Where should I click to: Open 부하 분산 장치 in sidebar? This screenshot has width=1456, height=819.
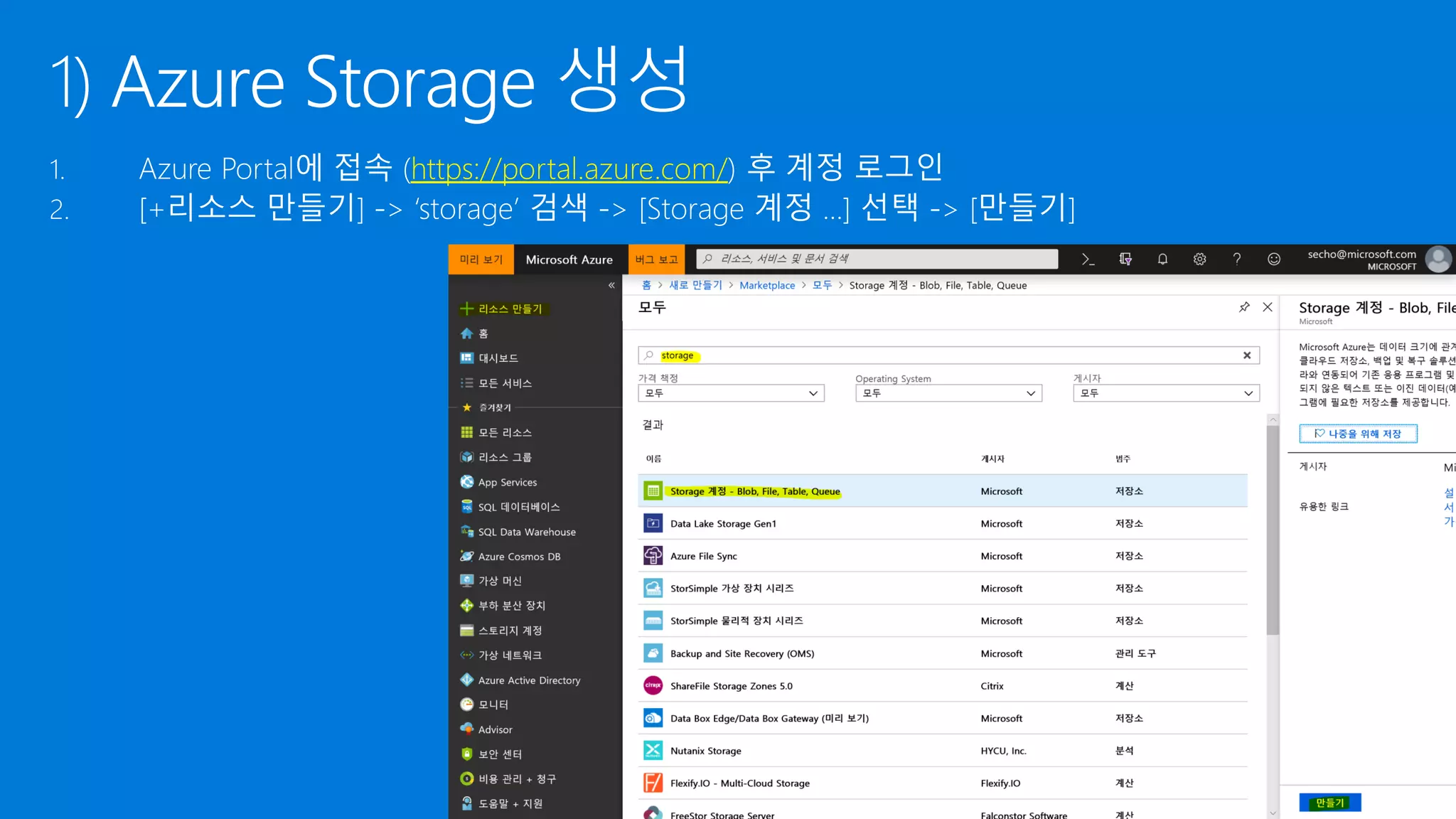coord(503,606)
